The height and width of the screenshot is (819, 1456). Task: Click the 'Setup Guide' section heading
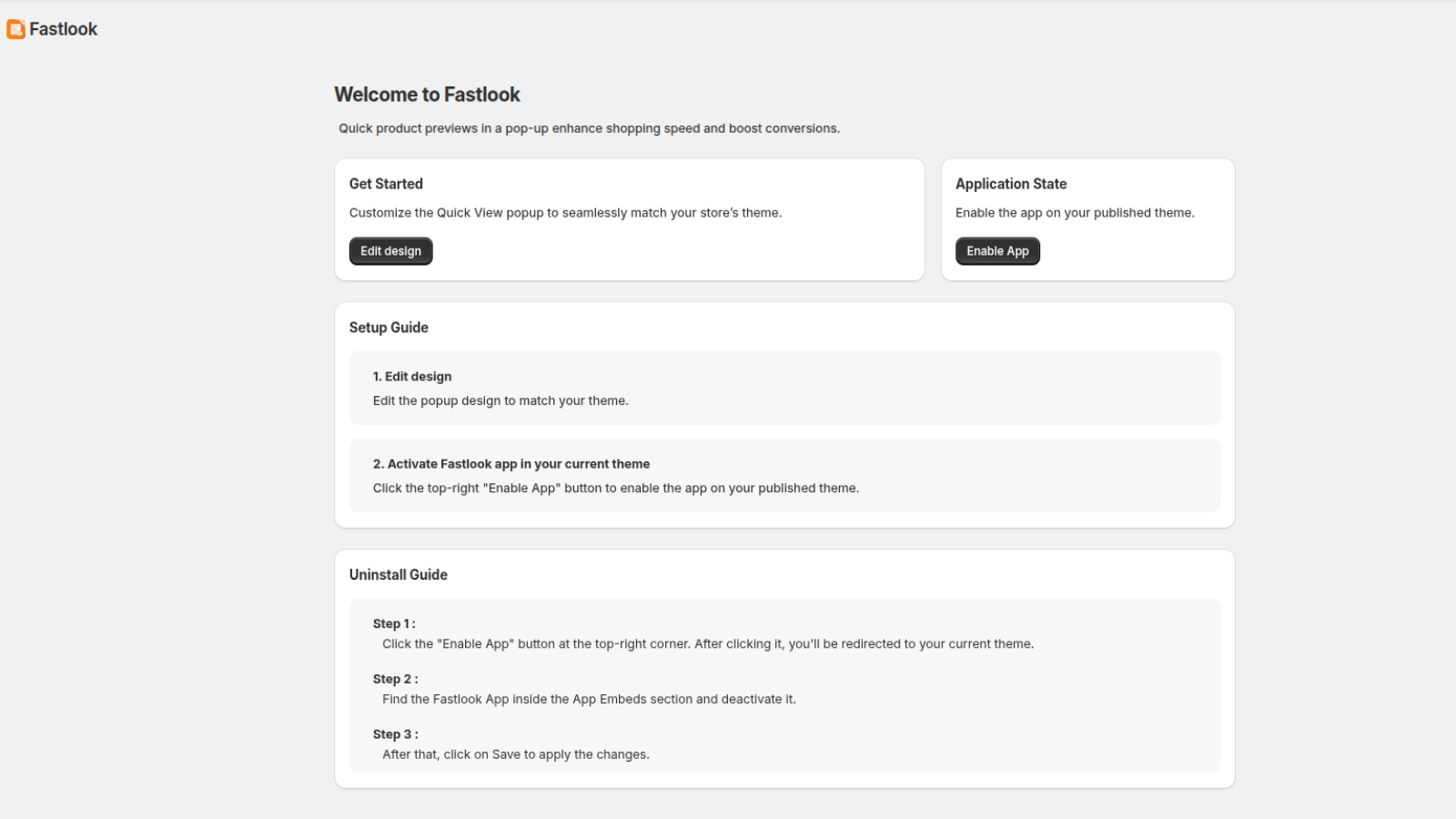(389, 328)
